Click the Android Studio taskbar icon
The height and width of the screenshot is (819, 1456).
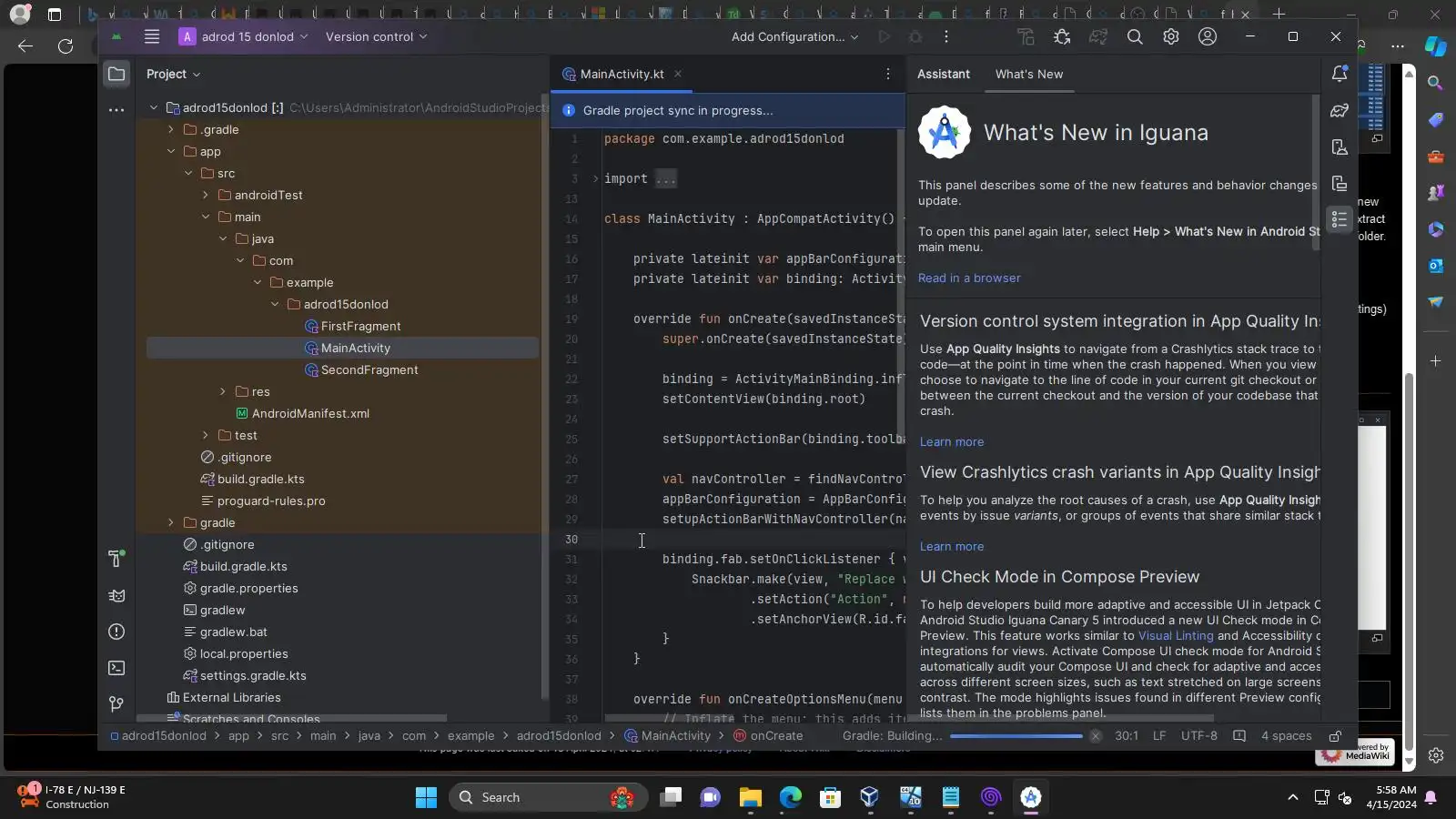pyautogui.click(x=1031, y=797)
